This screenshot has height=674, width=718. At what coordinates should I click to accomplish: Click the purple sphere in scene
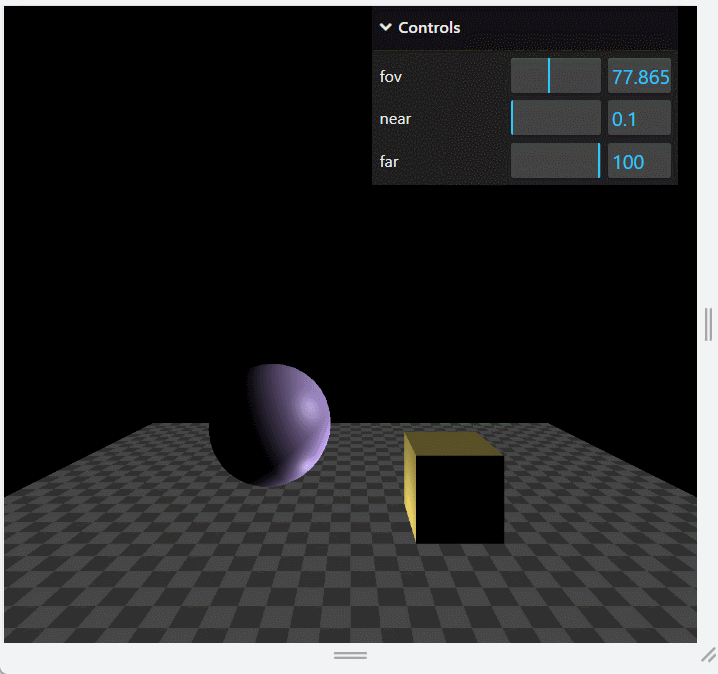click(270, 425)
